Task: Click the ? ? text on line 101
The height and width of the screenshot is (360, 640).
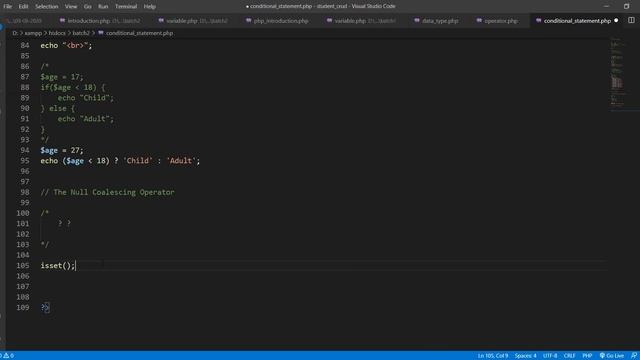Action: coord(64,223)
